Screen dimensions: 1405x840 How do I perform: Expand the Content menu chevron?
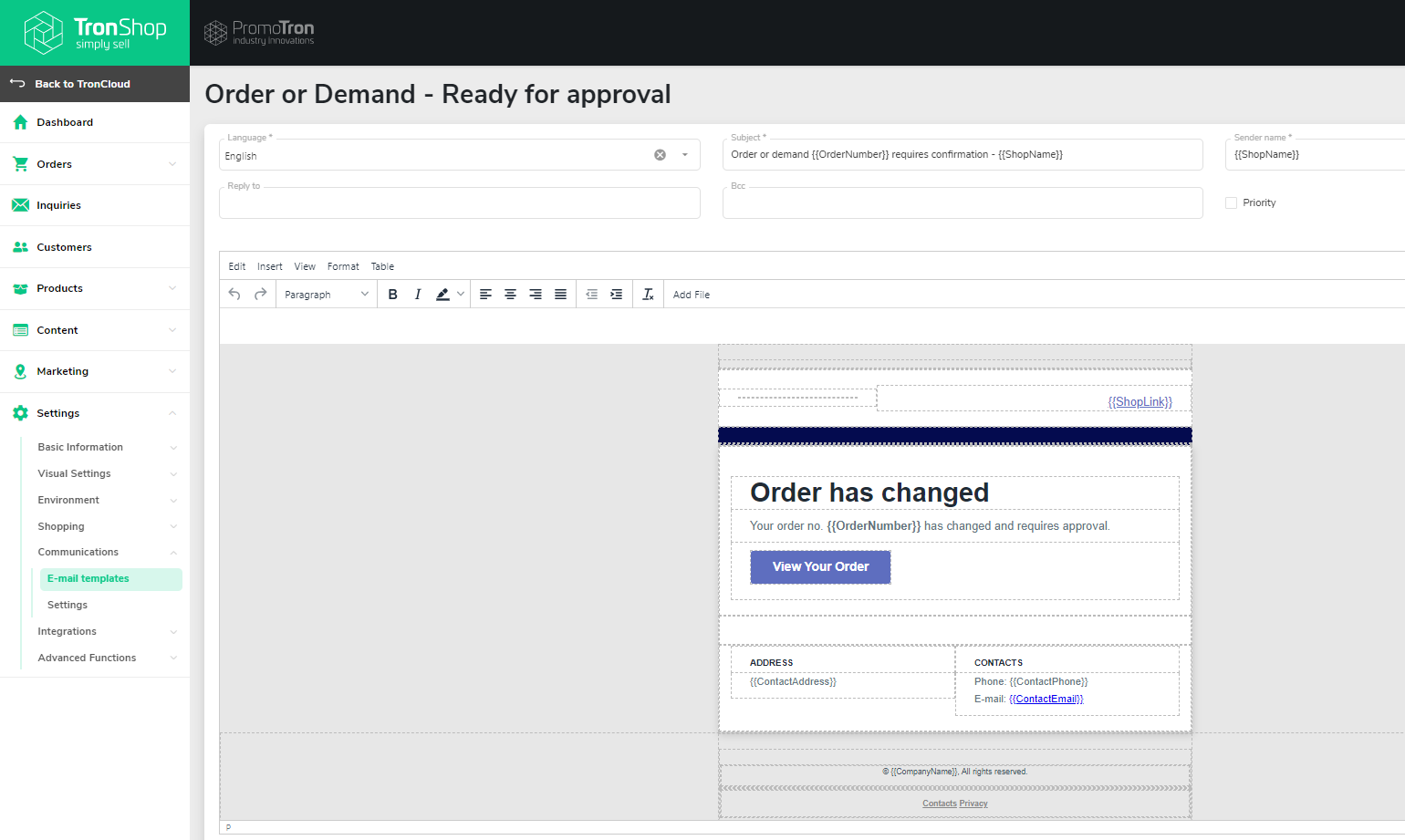(x=172, y=330)
